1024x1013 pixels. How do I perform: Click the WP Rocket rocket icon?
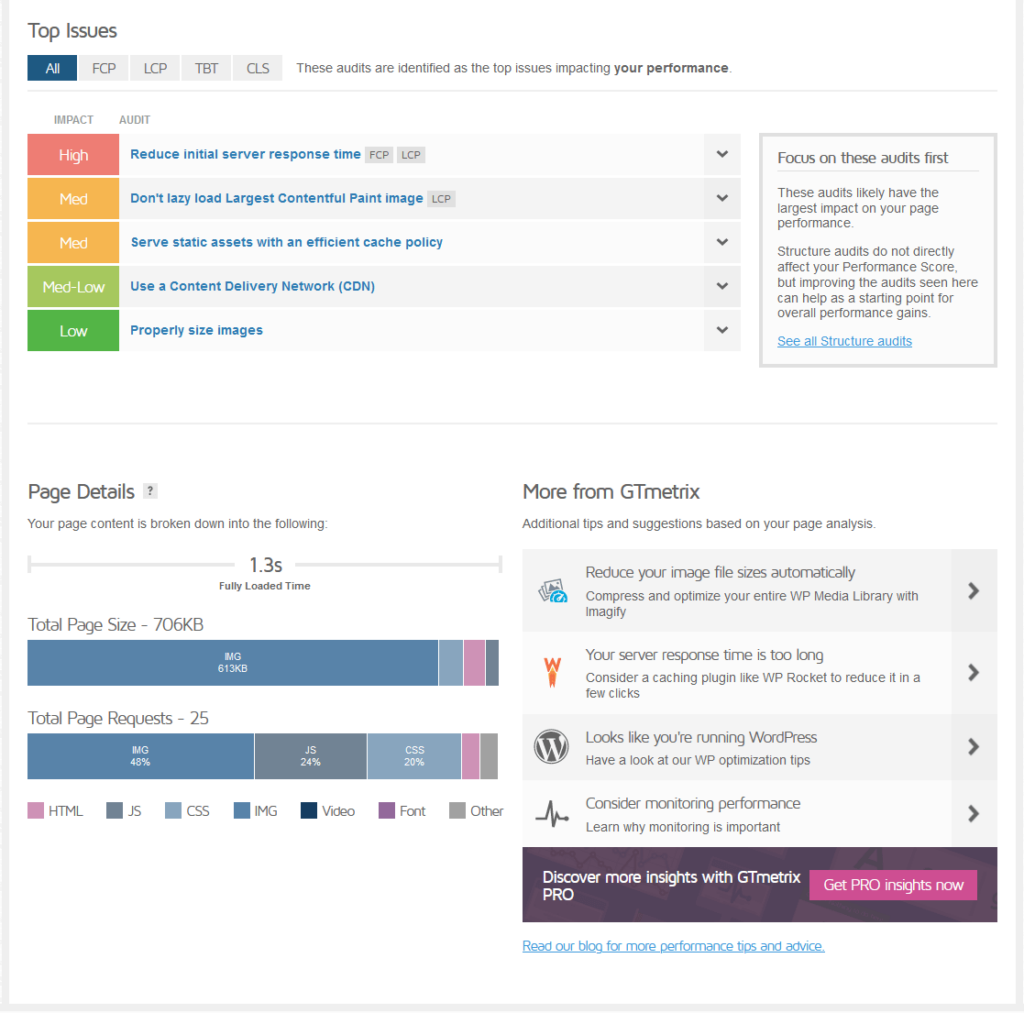click(x=552, y=672)
